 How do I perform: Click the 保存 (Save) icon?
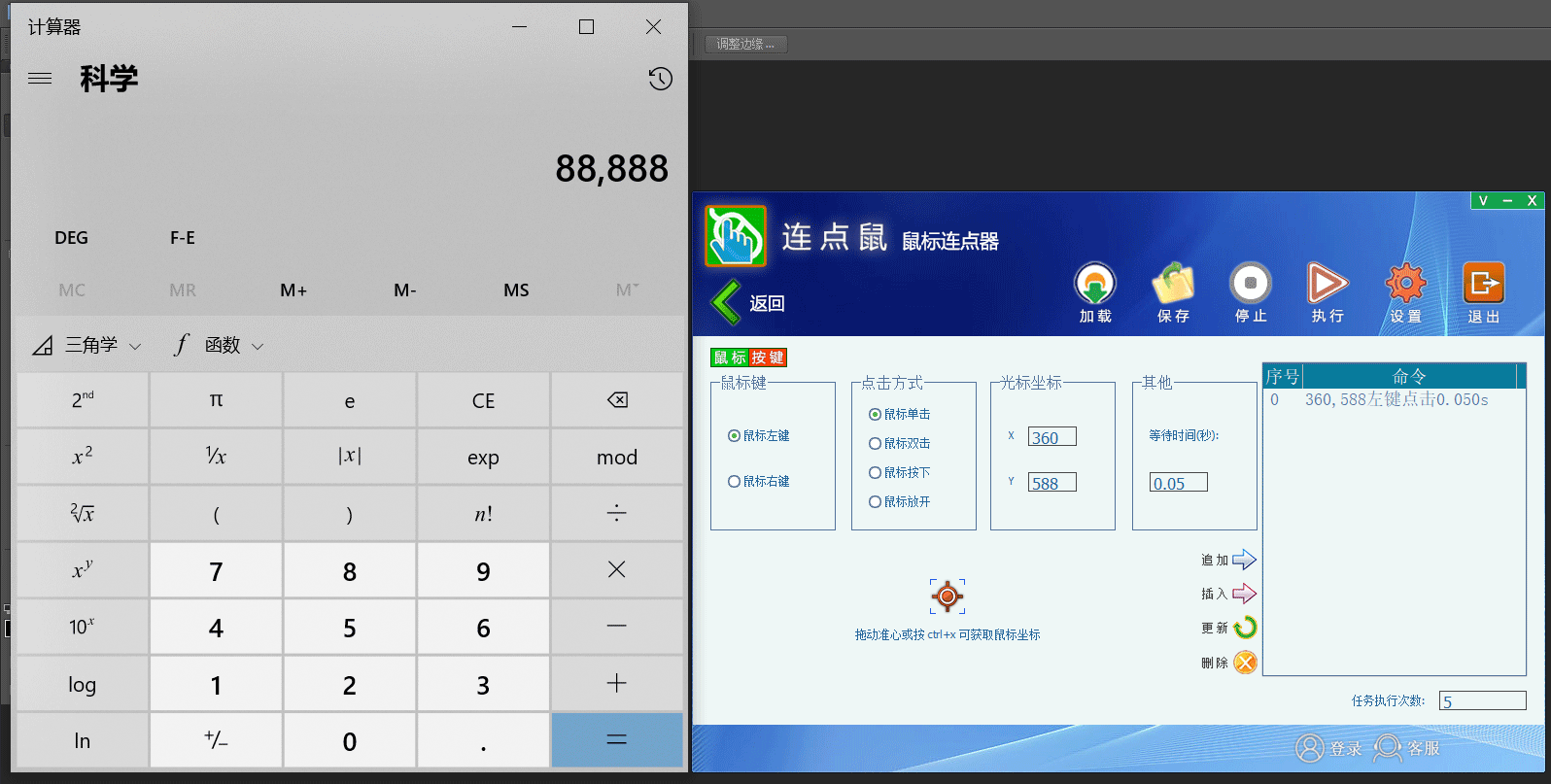pos(1173,284)
